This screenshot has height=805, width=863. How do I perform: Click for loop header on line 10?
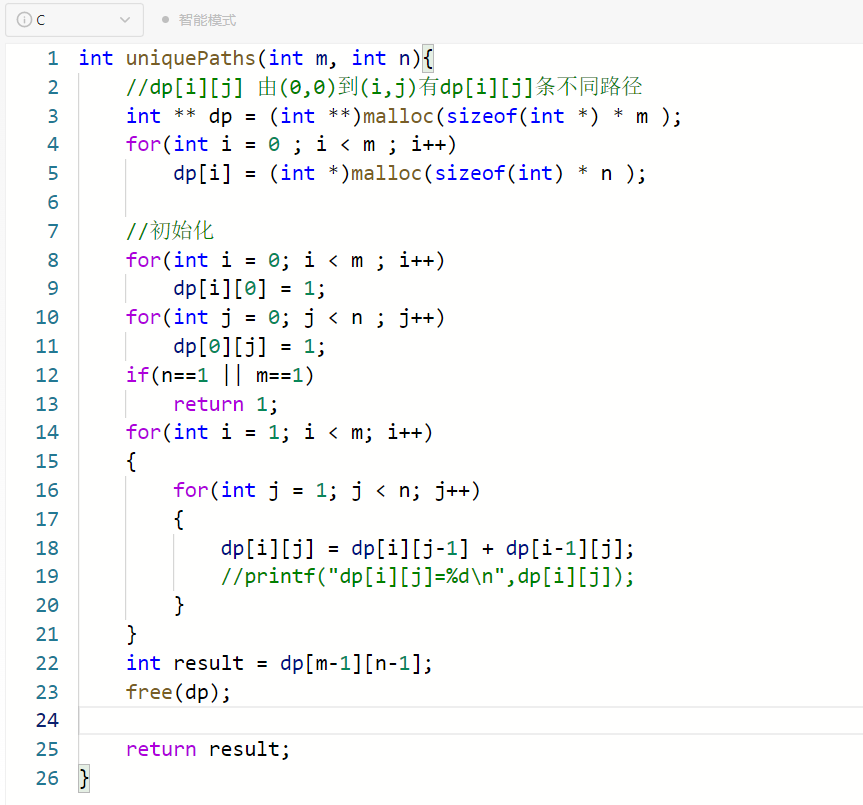(x=285, y=317)
